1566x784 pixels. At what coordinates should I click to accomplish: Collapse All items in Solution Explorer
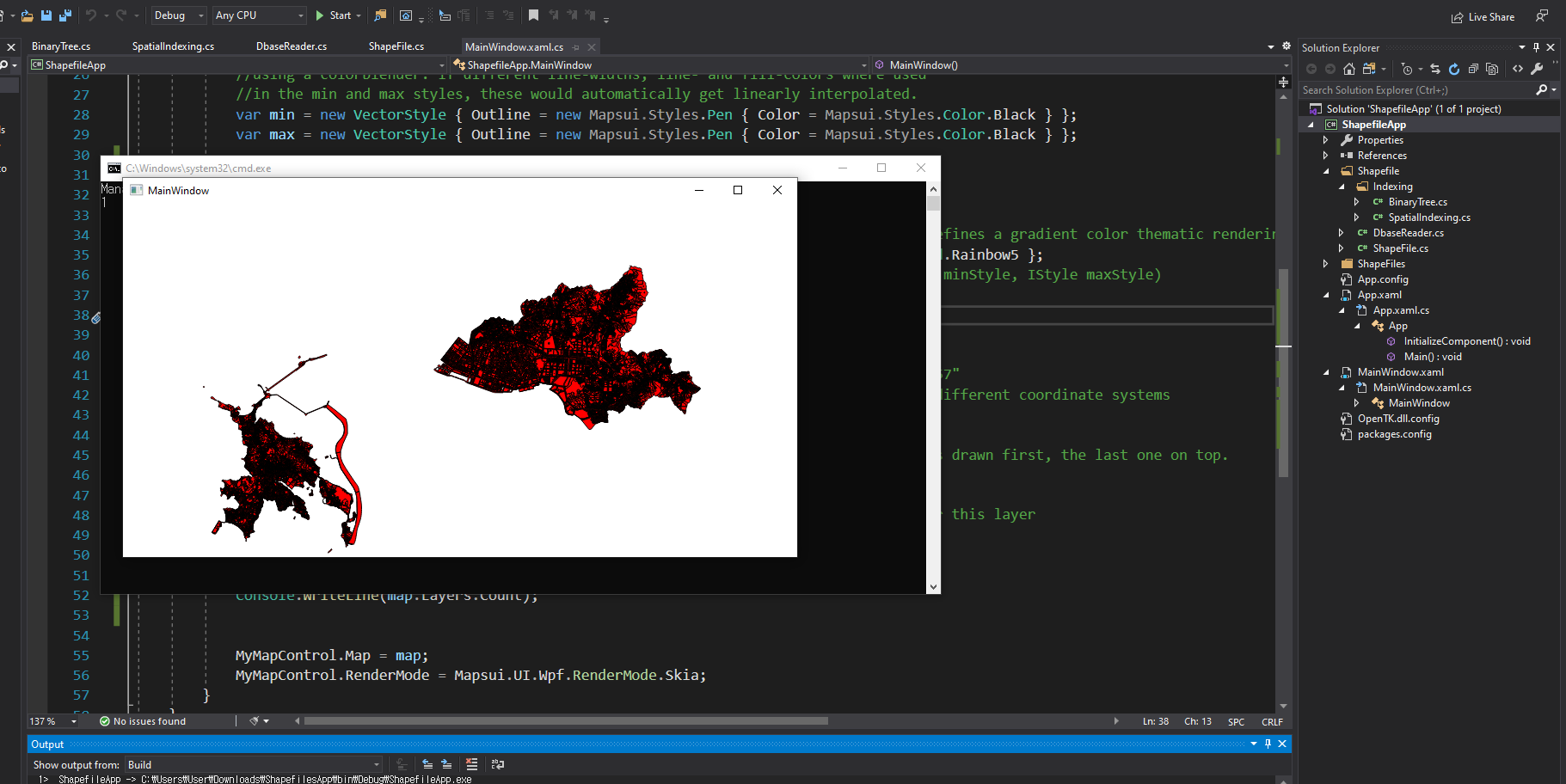click(1472, 70)
